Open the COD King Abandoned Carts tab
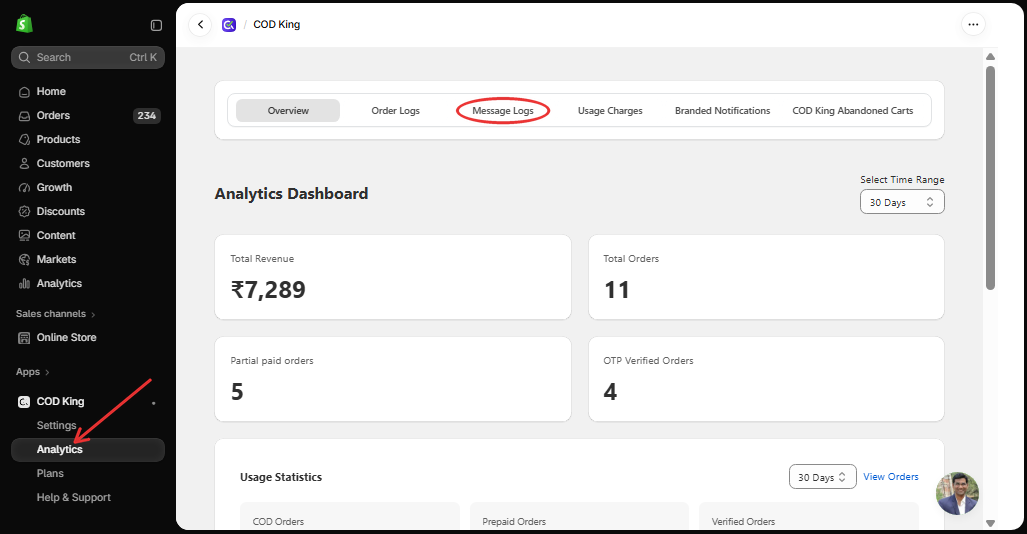The height and width of the screenshot is (534, 1027). coord(853,111)
